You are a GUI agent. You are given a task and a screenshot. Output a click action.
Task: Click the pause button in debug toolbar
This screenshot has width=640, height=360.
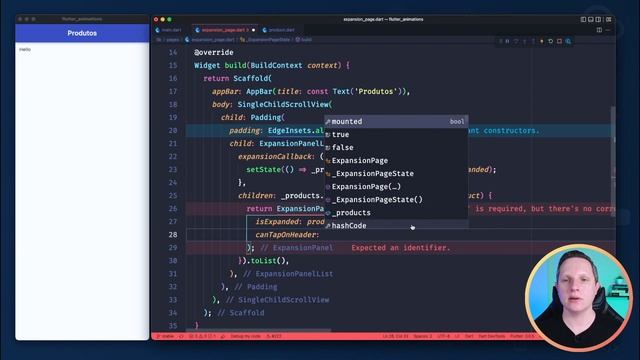[x=507, y=41]
